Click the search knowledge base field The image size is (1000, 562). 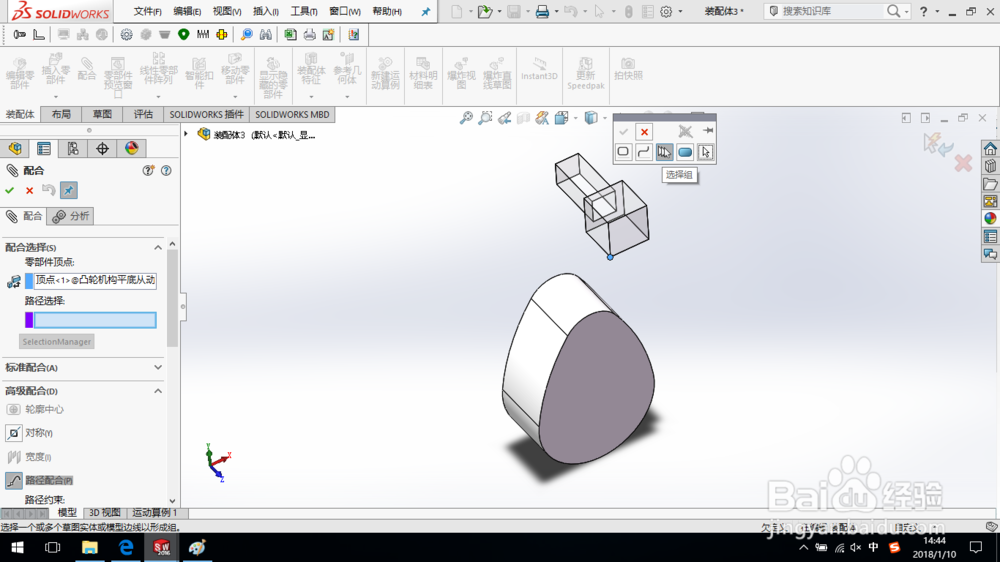coord(829,11)
